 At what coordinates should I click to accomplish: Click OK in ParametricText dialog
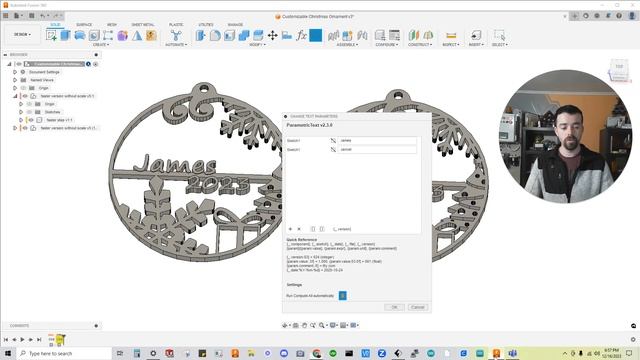pyautogui.click(x=394, y=307)
